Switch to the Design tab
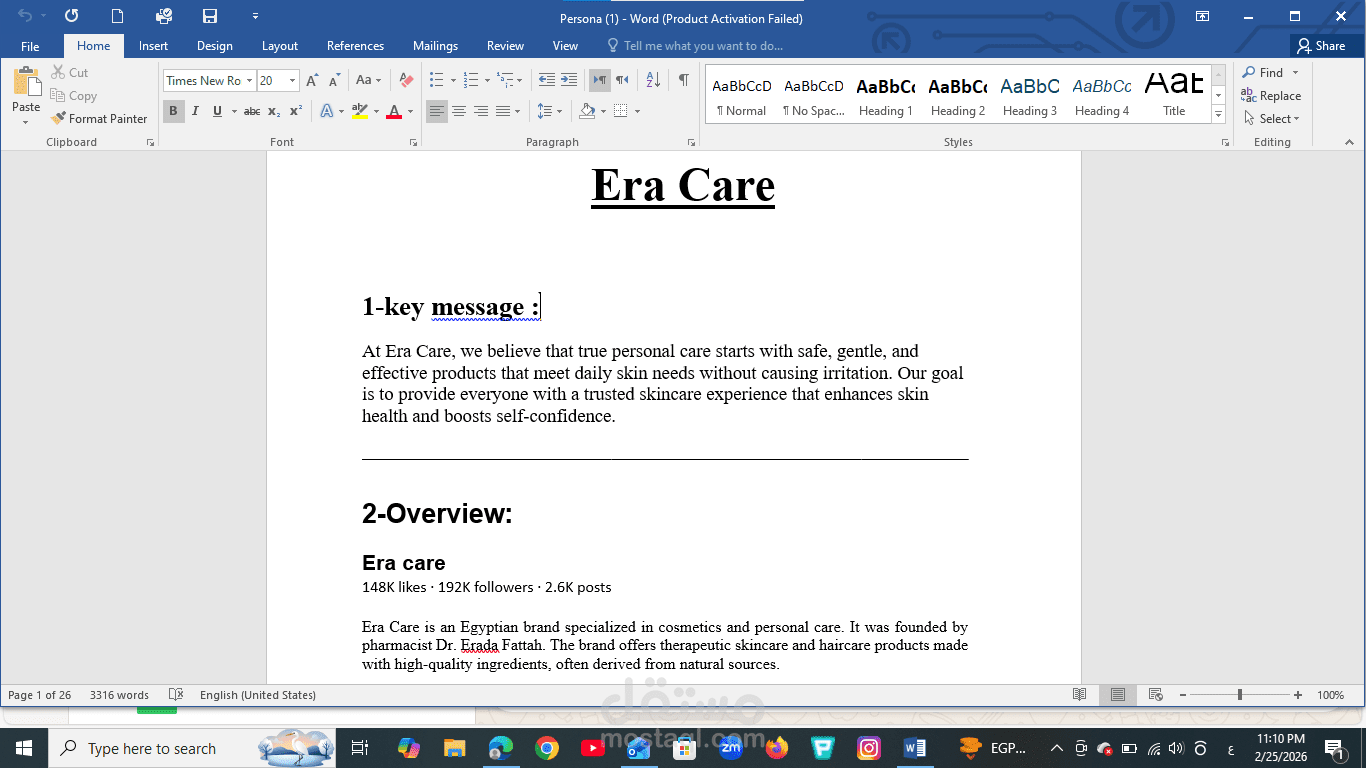Screen dimensions: 1366x768 click(x=214, y=46)
